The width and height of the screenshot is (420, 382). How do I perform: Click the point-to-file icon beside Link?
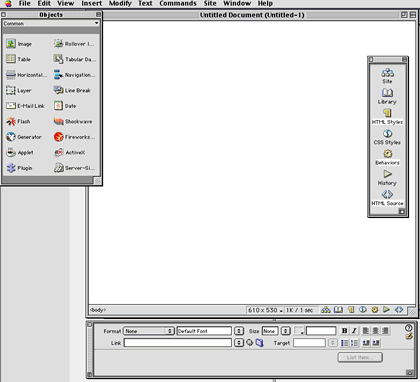pos(249,343)
